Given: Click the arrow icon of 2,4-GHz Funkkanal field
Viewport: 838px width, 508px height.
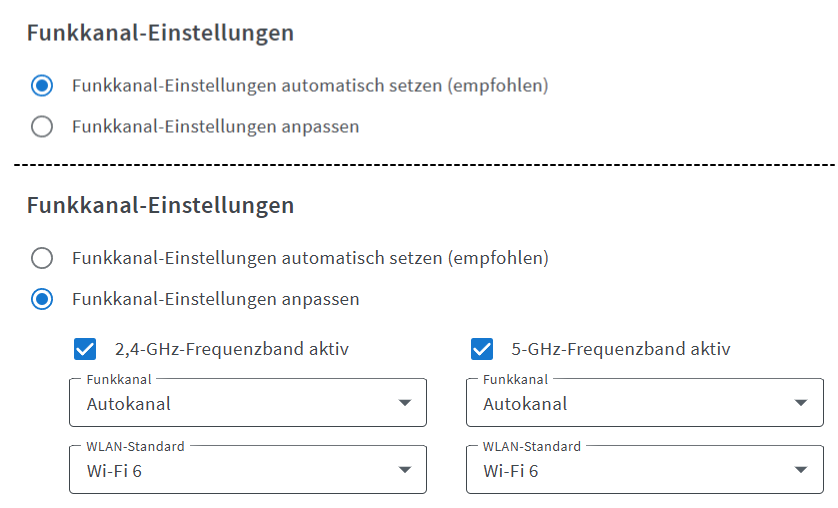Looking at the screenshot, I should [x=404, y=403].
